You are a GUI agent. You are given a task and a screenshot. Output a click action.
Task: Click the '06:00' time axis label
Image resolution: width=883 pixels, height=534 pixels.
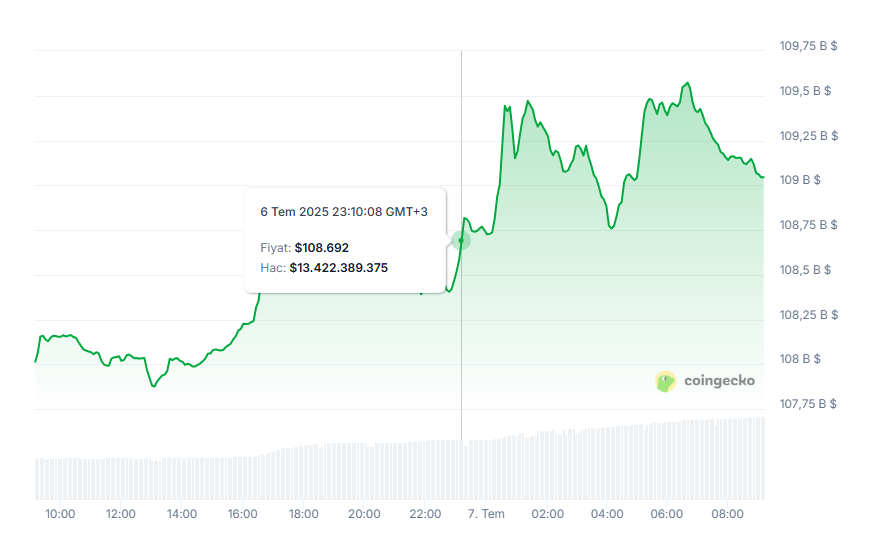[667, 514]
